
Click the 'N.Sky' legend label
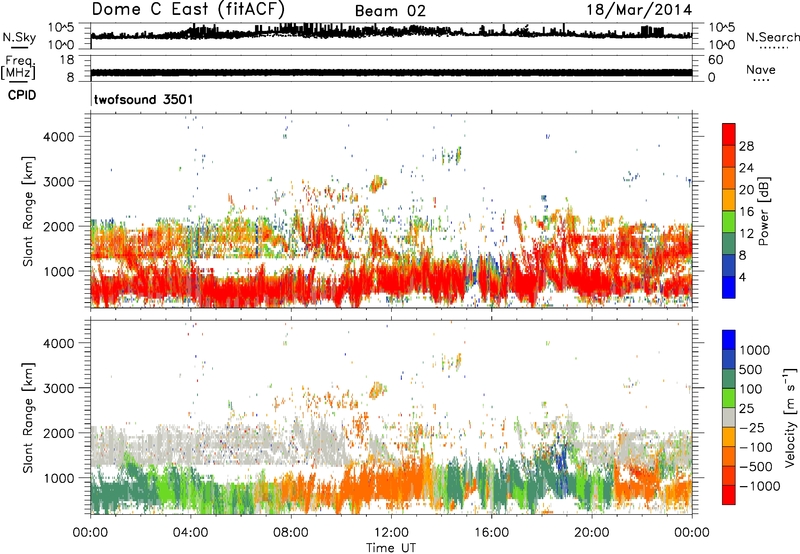(19, 37)
